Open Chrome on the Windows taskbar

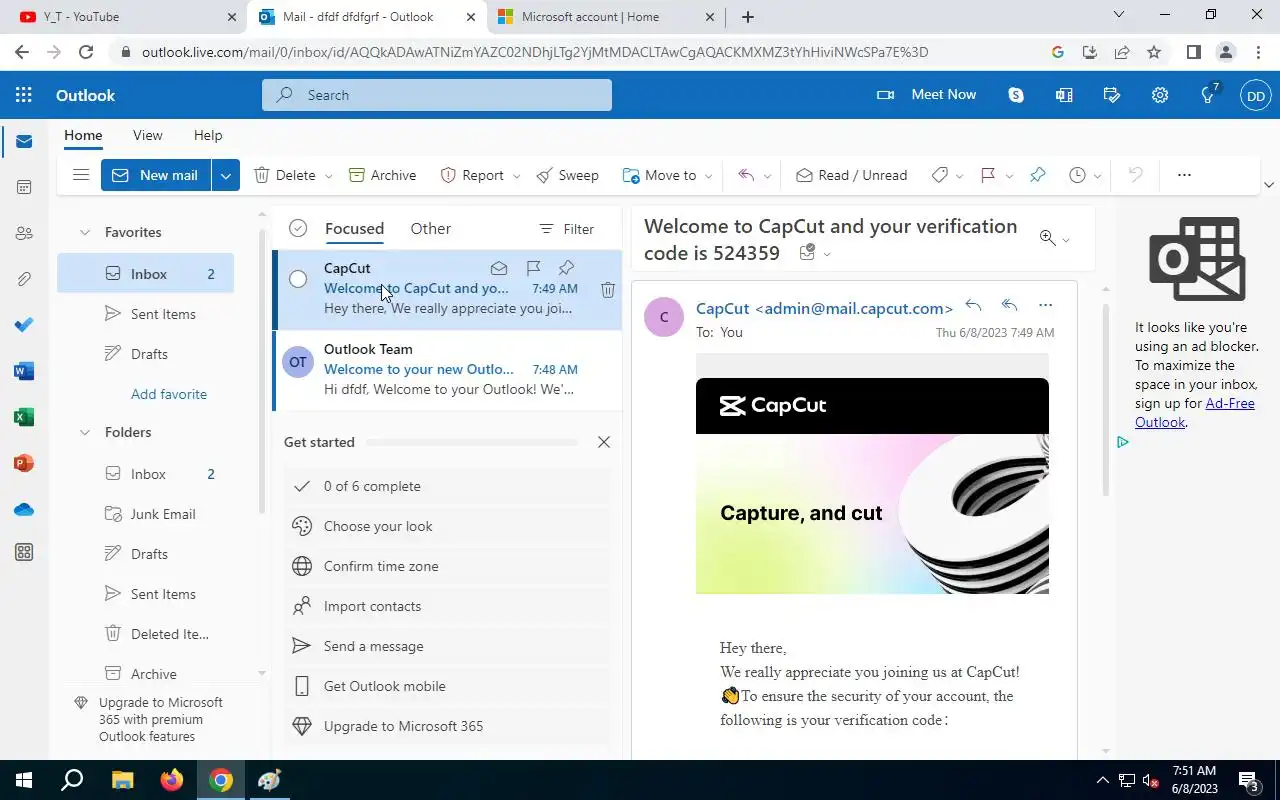point(221,780)
